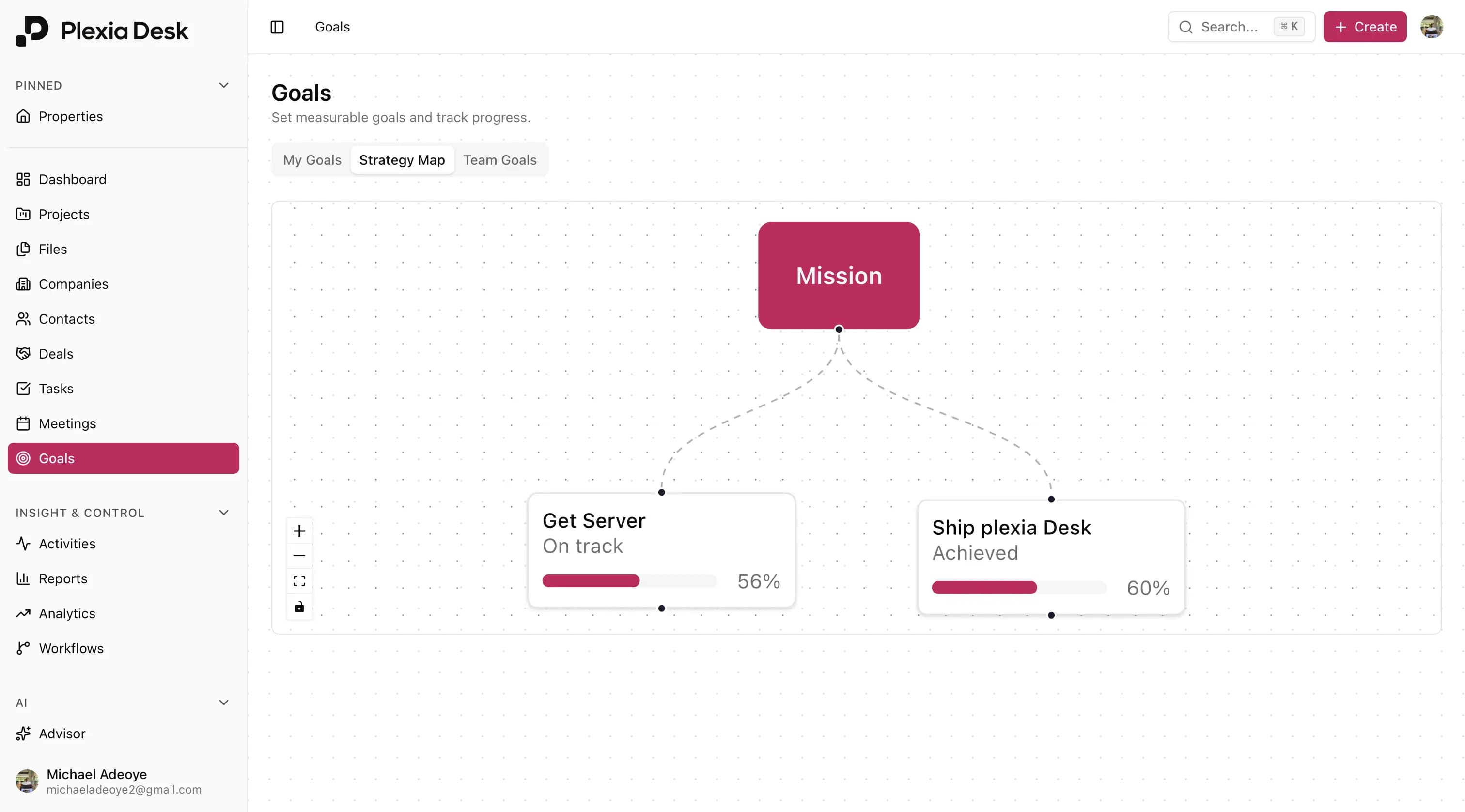Click Get Server bottom connector handle
The height and width of the screenshot is (812, 1465).
click(661, 609)
